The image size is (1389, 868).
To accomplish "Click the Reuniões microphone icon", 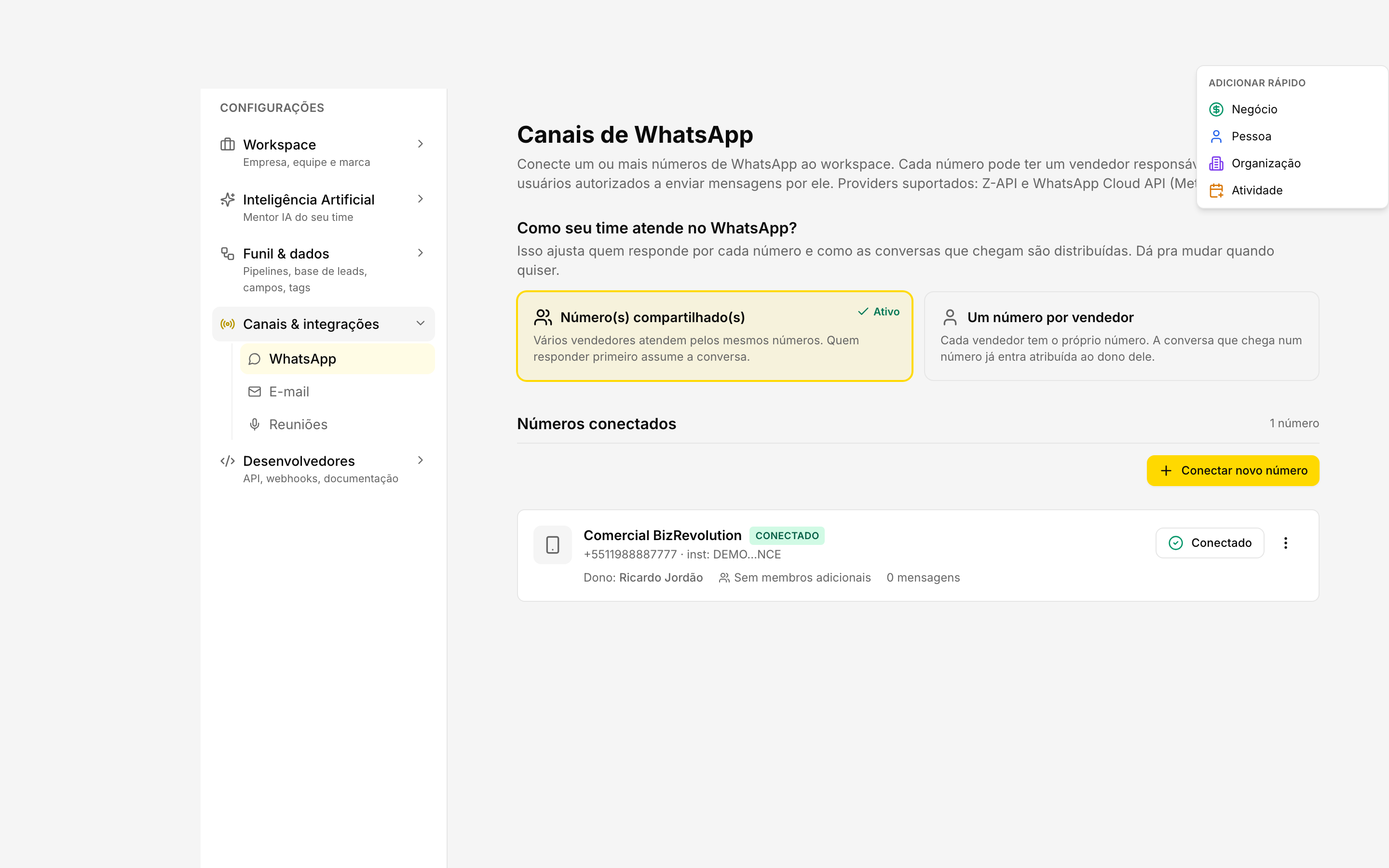I will 254,424.
